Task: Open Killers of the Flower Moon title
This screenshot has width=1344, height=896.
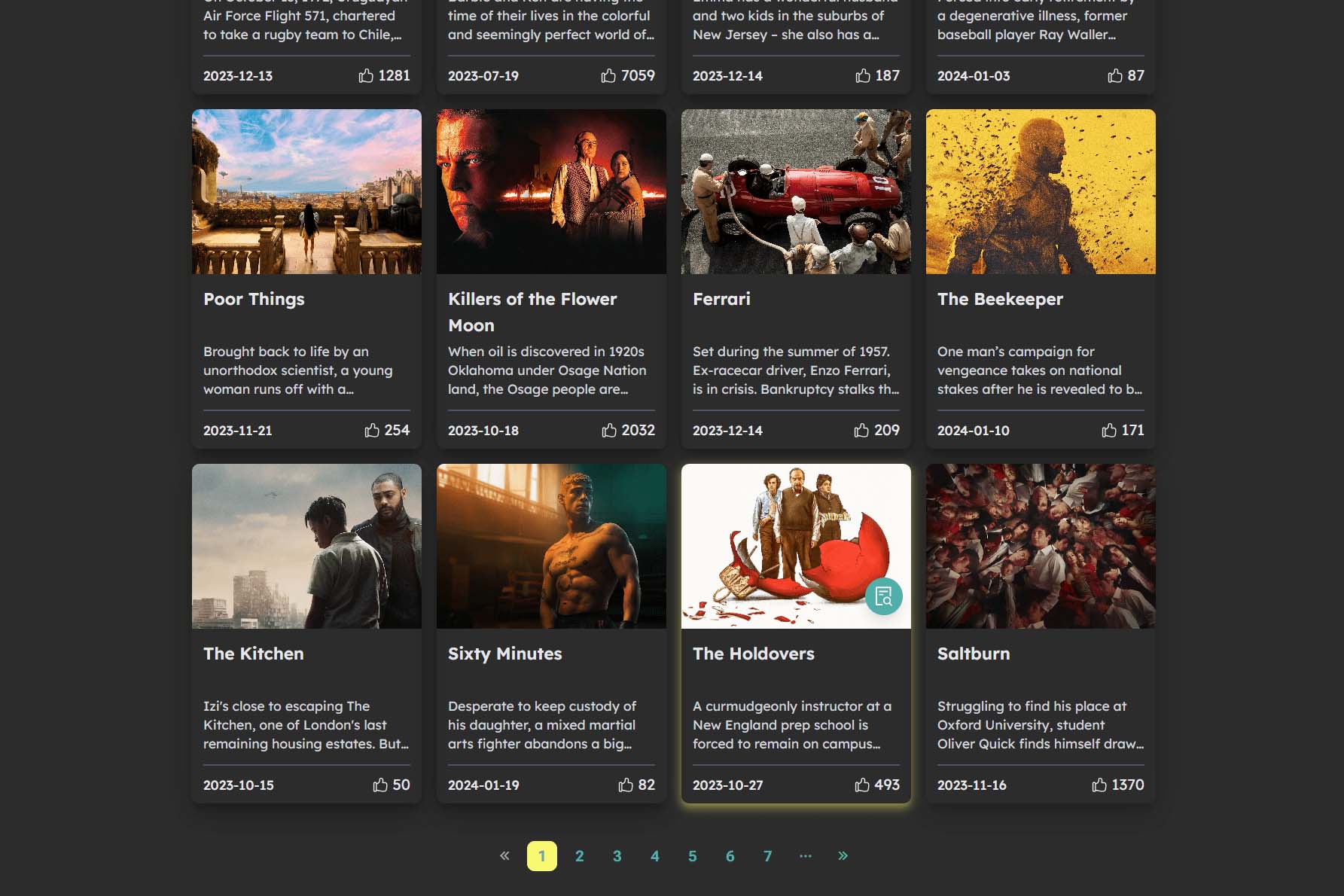Action: 532,312
